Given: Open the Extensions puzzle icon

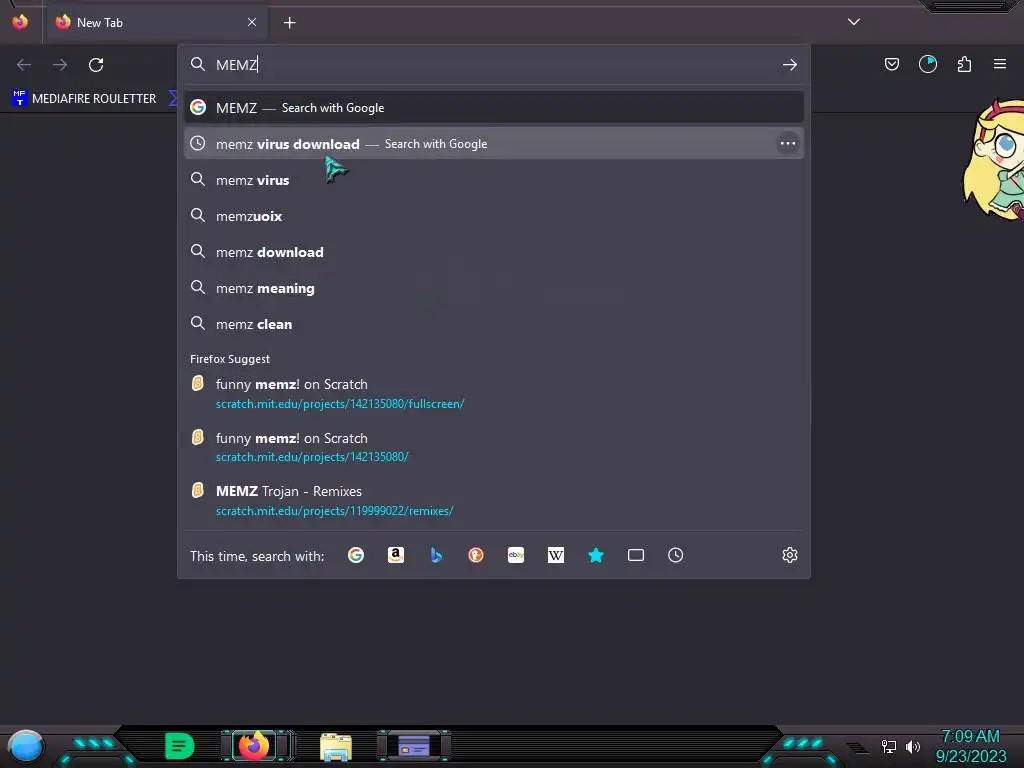Looking at the screenshot, I should pyautogui.click(x=964, y=64).
